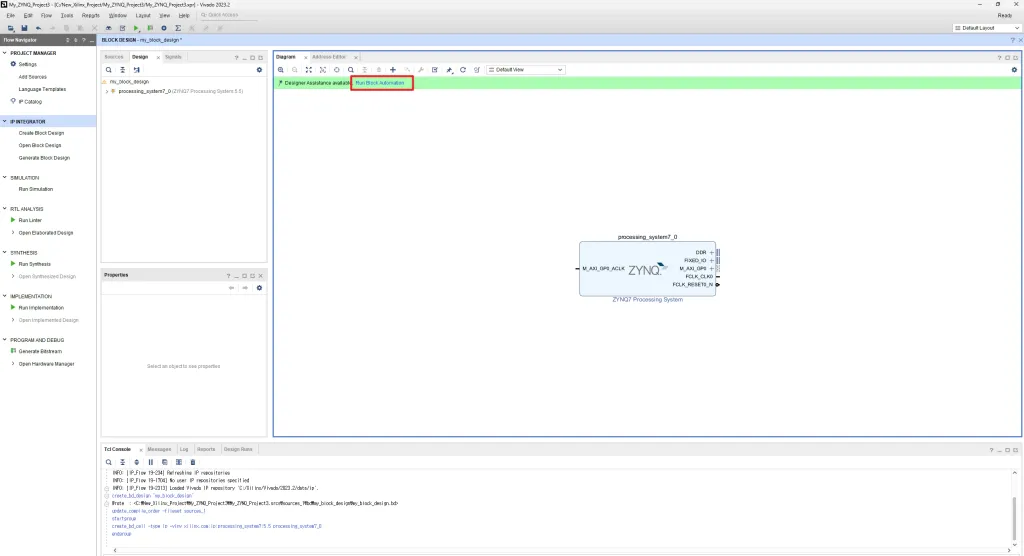Viewport: 1024px width, 556px height.
Task: Click the Add IP plus icon
Action: [392, 70]
